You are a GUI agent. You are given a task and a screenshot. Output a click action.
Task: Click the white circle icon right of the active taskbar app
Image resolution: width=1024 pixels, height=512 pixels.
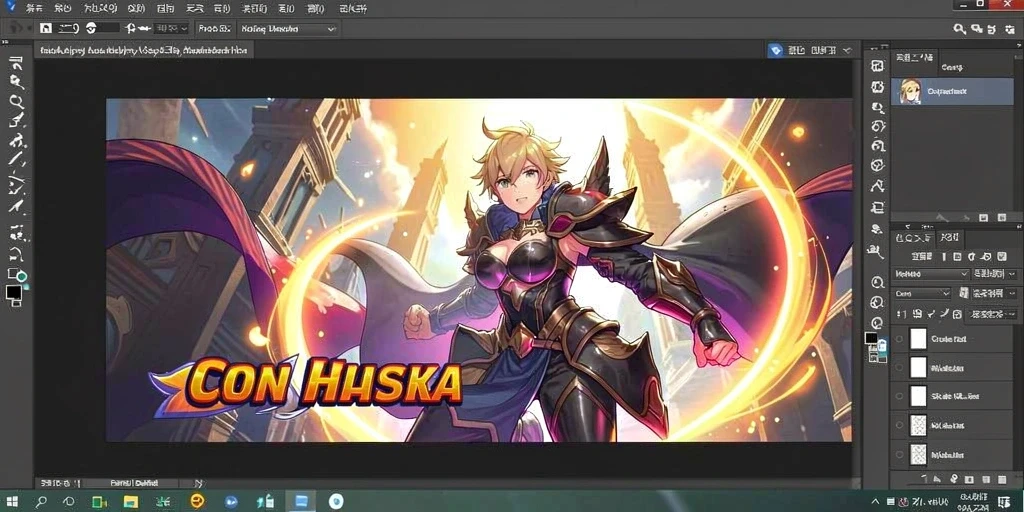(336, 502)
